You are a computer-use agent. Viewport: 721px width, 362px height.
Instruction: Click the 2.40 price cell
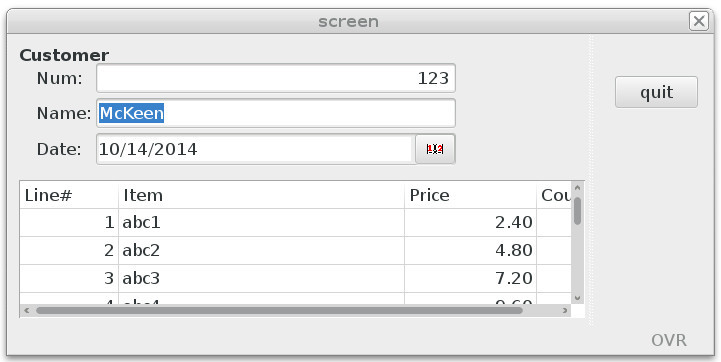pyautogui.click(x=470, y=223)
